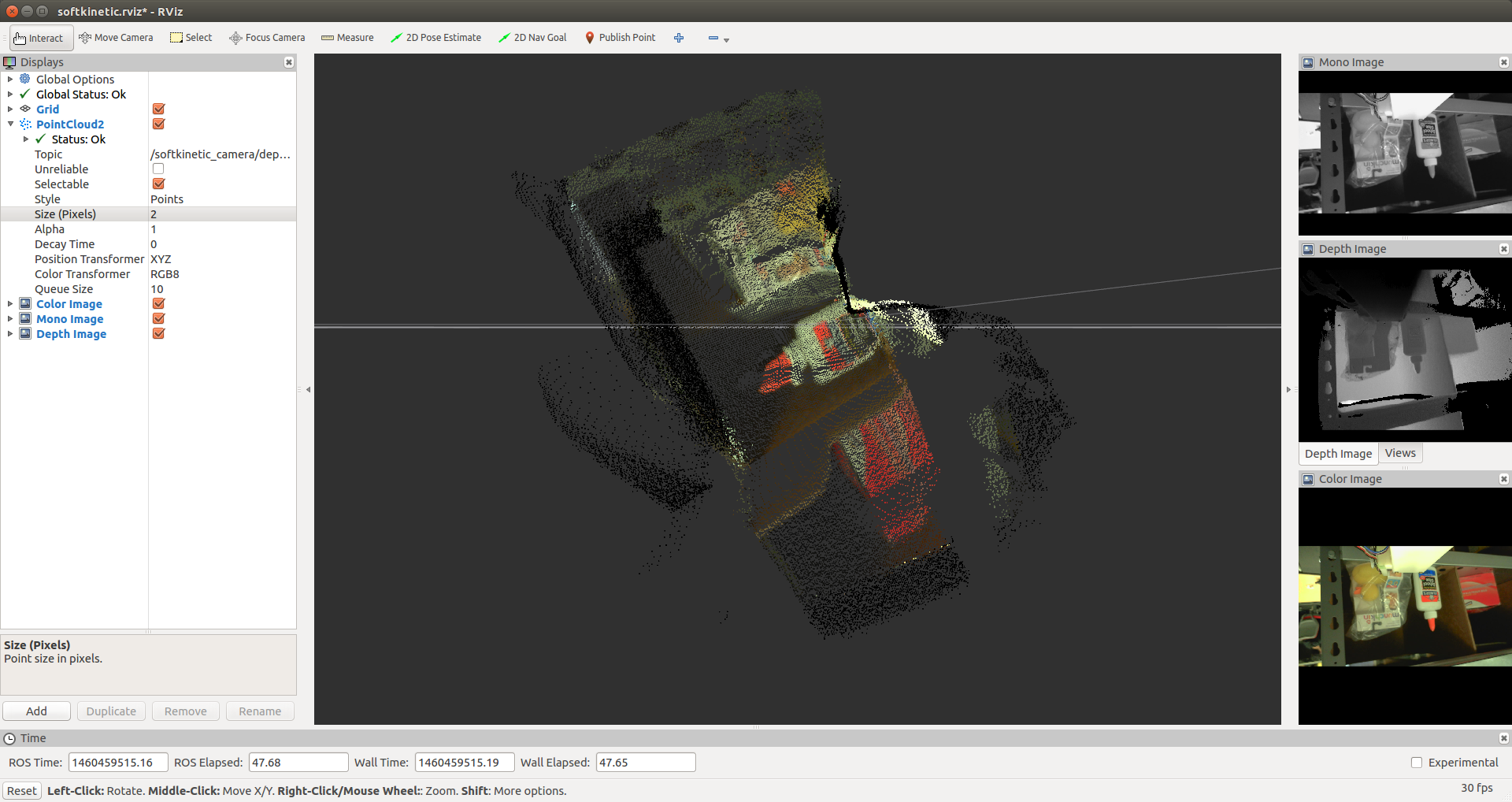Click the Reset button in status bar
1512x802 pixels.
click(22, 791)
